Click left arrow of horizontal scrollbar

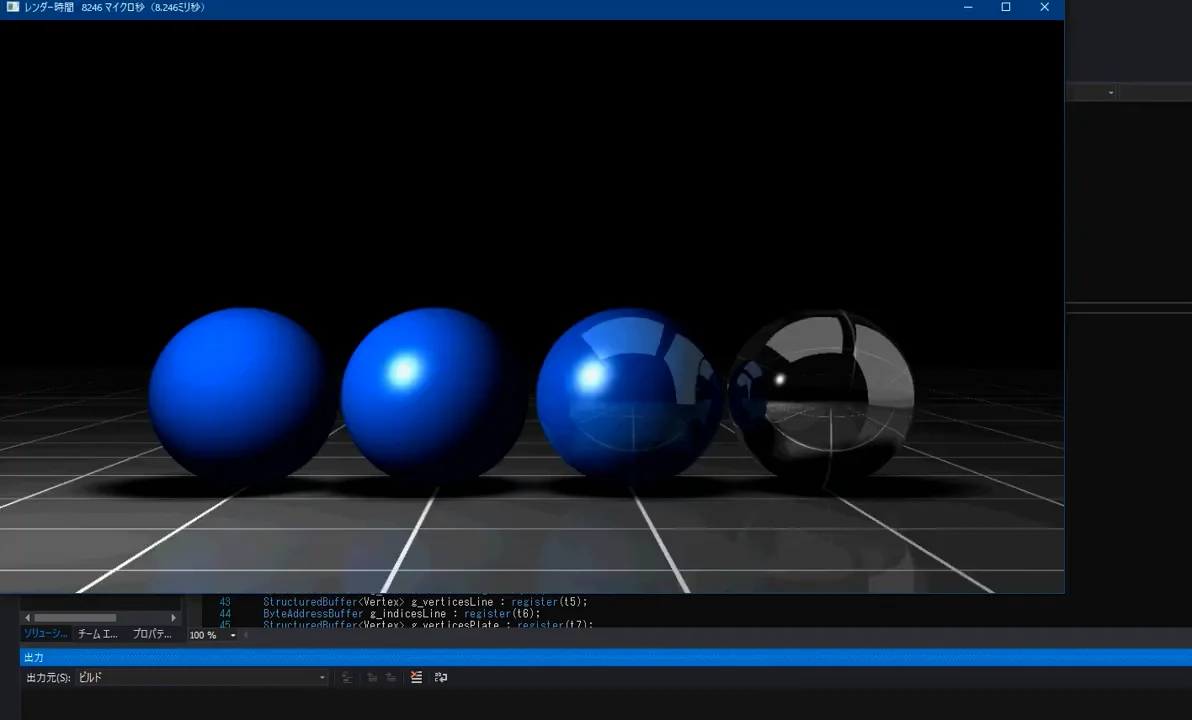[27, 618]
